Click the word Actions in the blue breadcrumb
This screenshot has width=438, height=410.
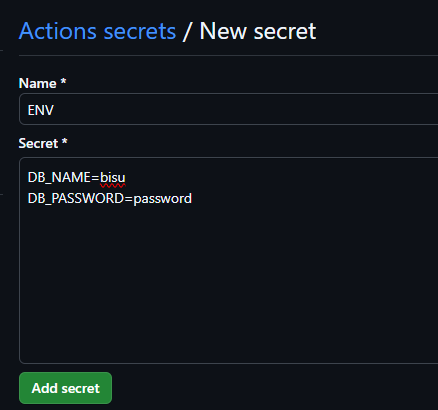58,31
